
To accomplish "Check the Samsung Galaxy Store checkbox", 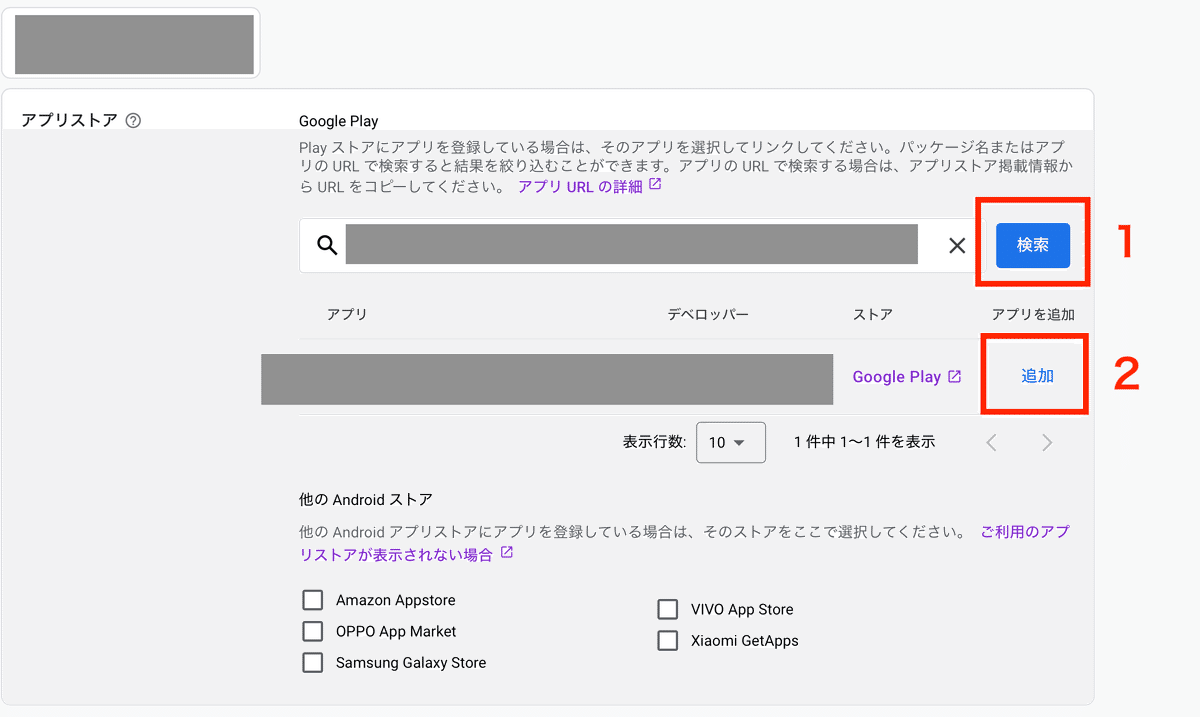I will click(313, 662).
